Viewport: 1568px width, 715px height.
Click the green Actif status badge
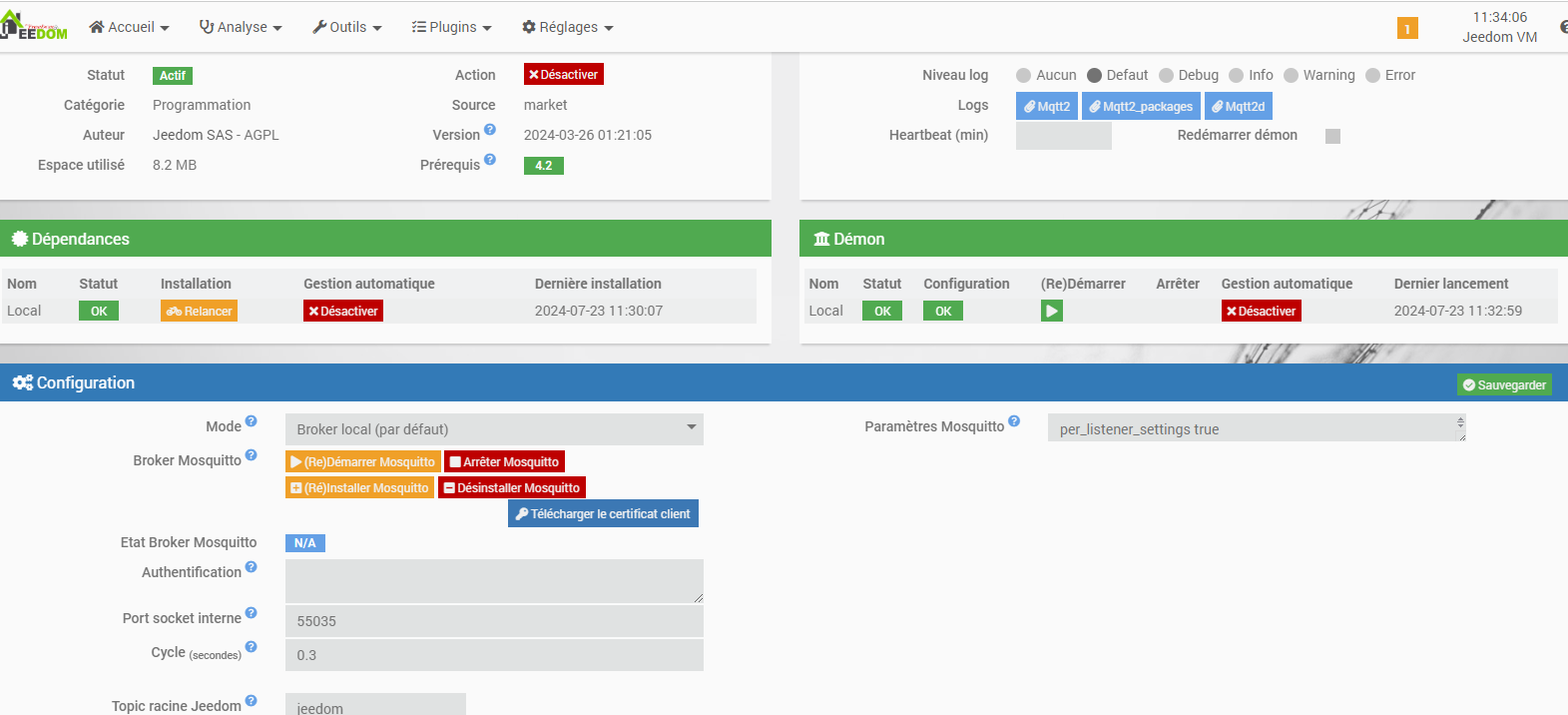click(173, 76)
